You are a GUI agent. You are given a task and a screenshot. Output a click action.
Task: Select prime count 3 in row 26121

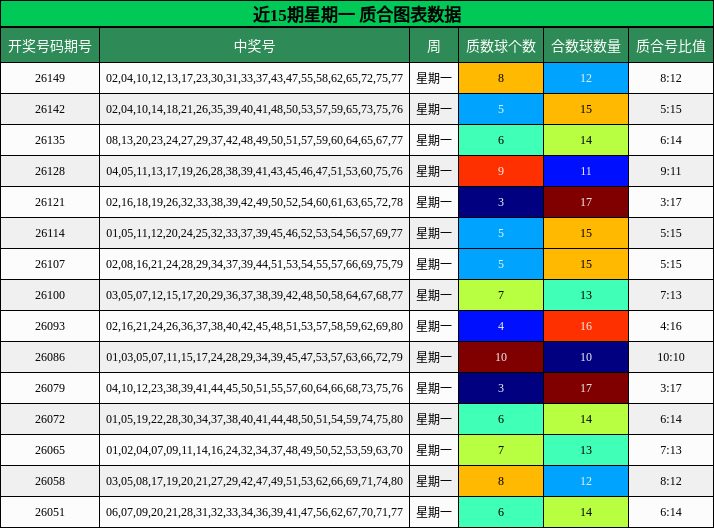[501, 202]
